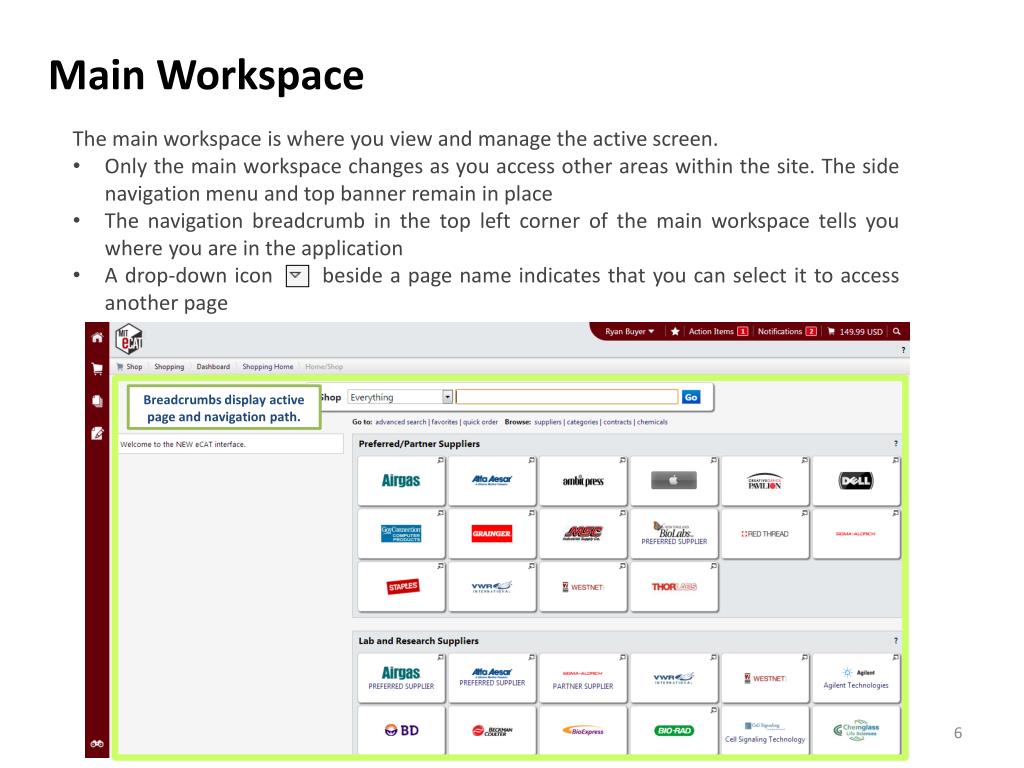Screen dimensions: 1024x768
Task: Open the ambit press supplier tile
Action: coord(583,481)
